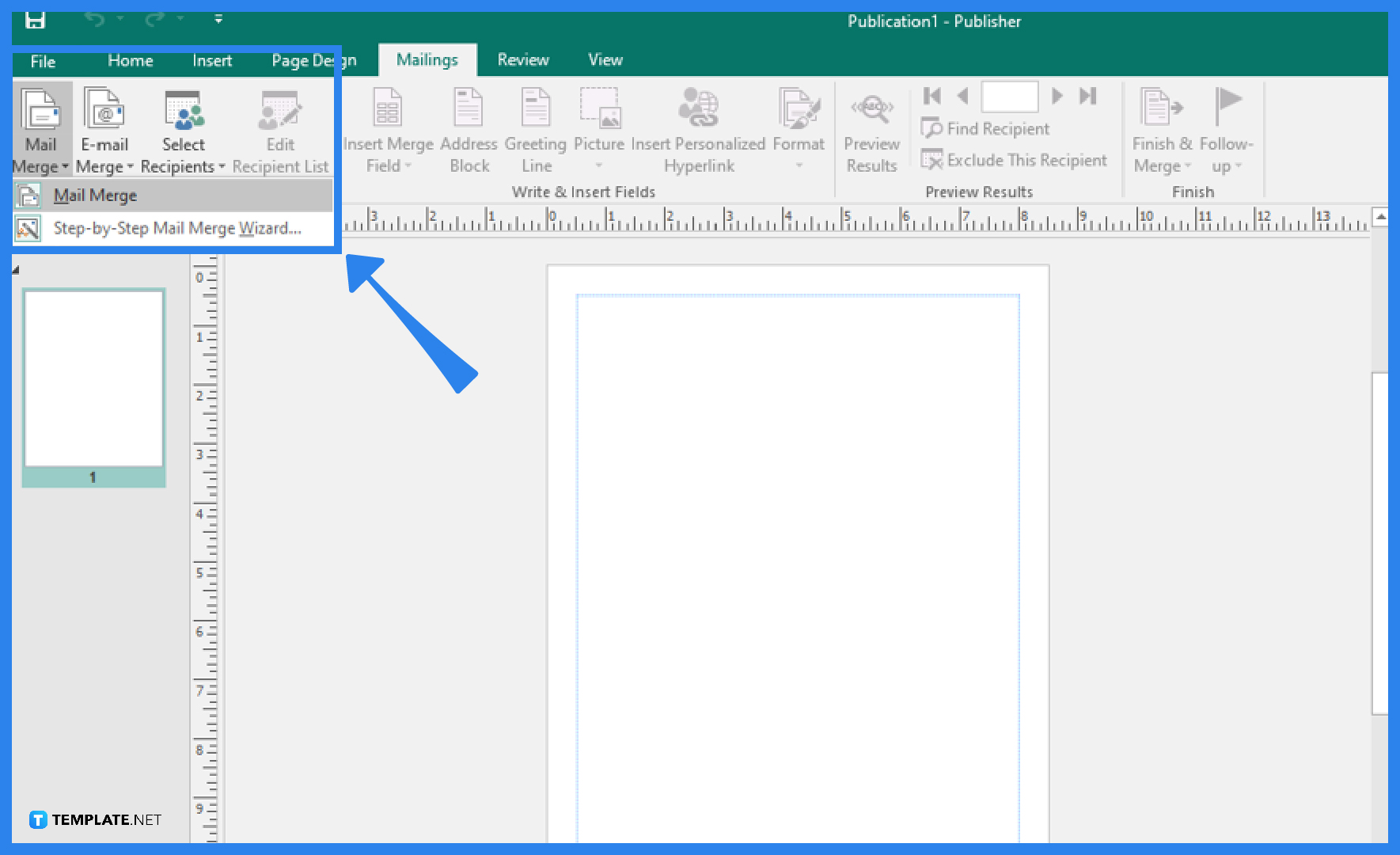
Task: Insert a Merge Field
Action: (387, 129)
